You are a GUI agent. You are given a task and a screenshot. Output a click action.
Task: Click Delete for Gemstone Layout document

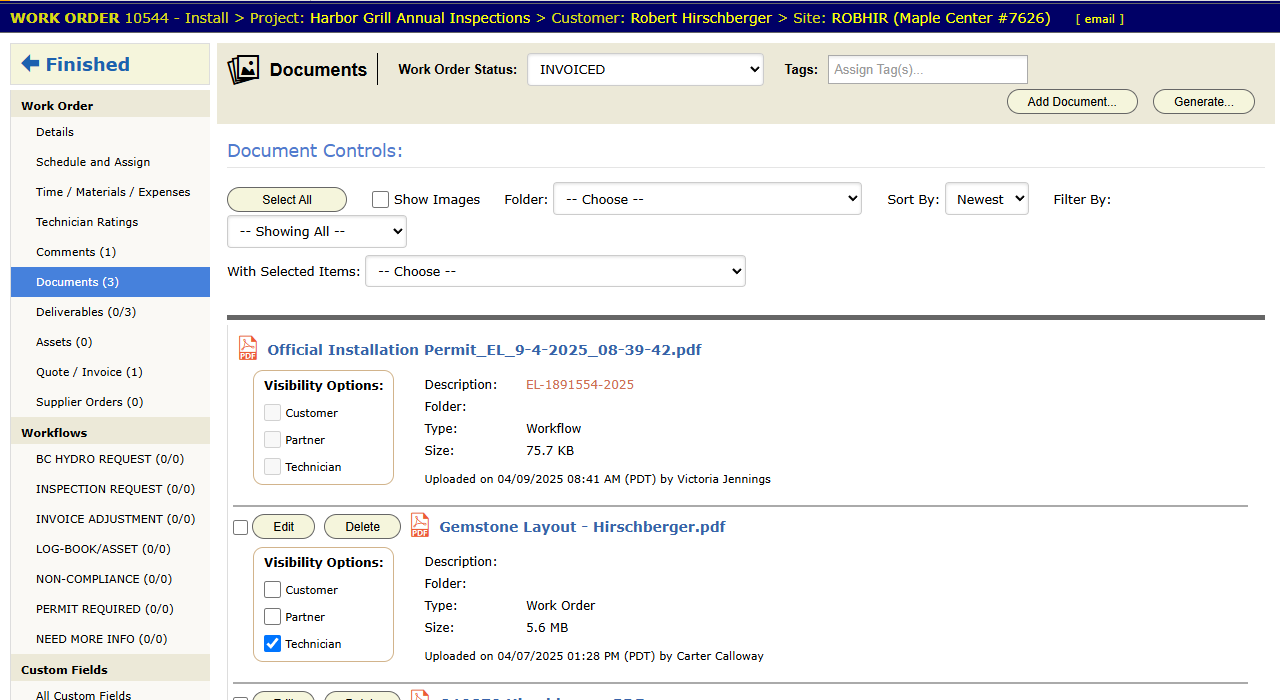point(362,527)
